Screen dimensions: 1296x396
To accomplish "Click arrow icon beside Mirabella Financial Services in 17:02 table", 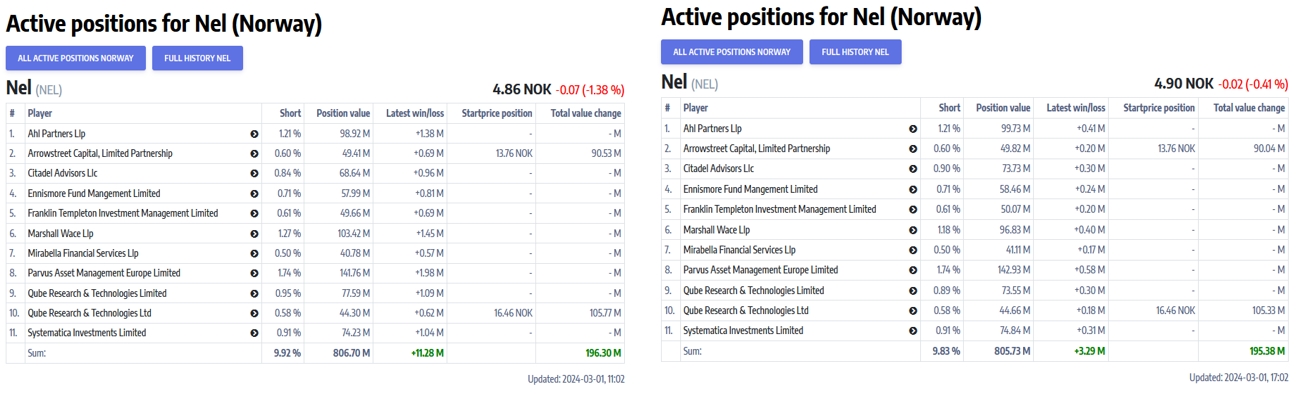I will (x=913, y=250).
